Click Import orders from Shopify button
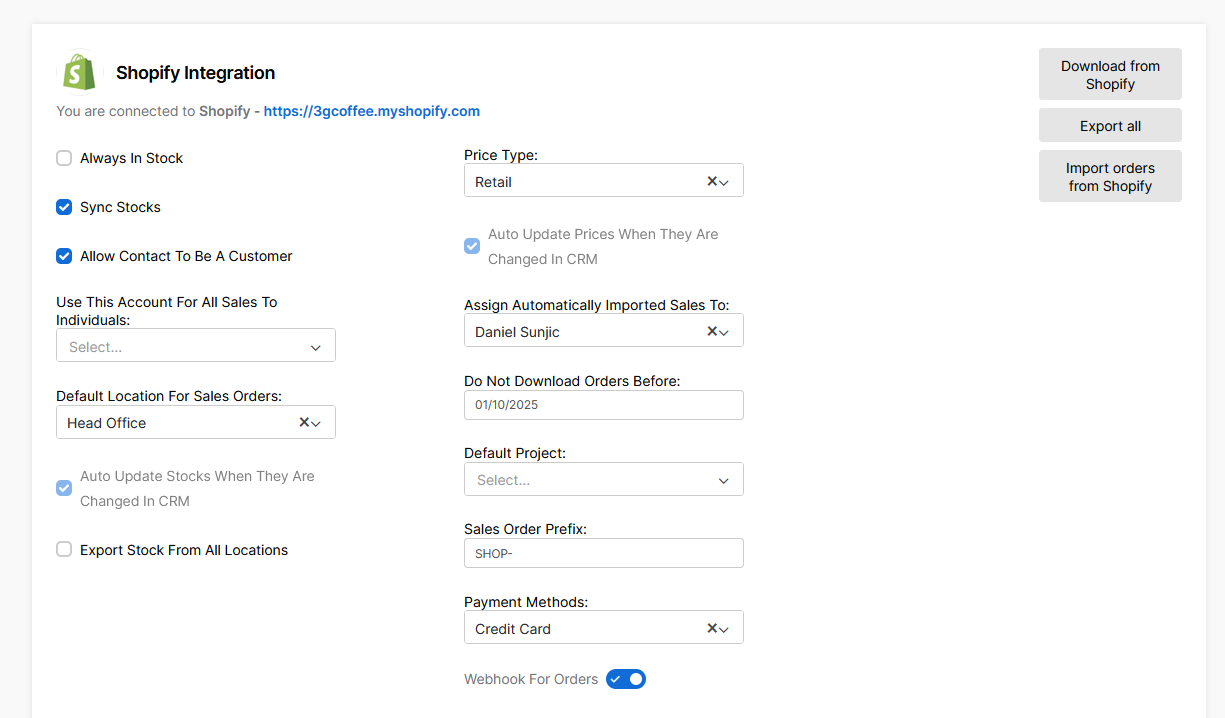Image resolution: width=1225 pixels, height=718 pixels. click(x=1110, y=177)
